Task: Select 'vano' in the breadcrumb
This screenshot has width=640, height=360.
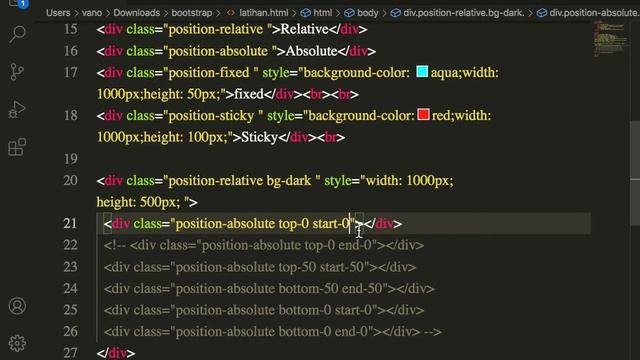Action: point(92,13)
